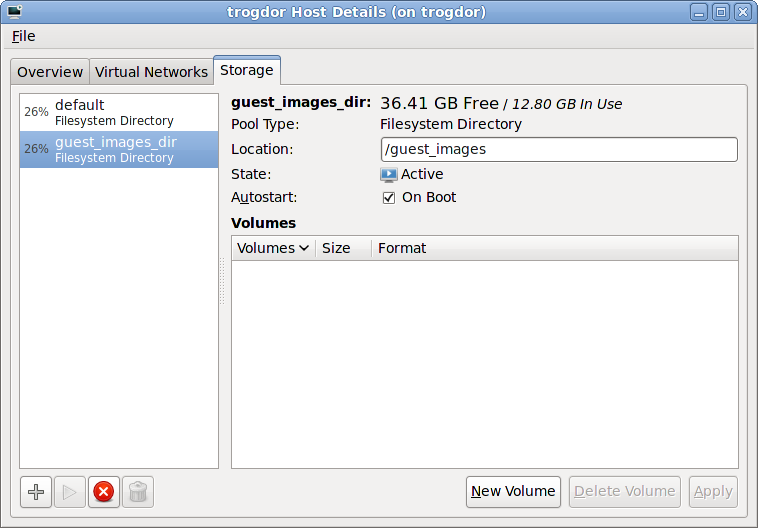This screenshot has width=758, height=528.
Task: Click the red stop pool icon
Action: pos(103,492)
